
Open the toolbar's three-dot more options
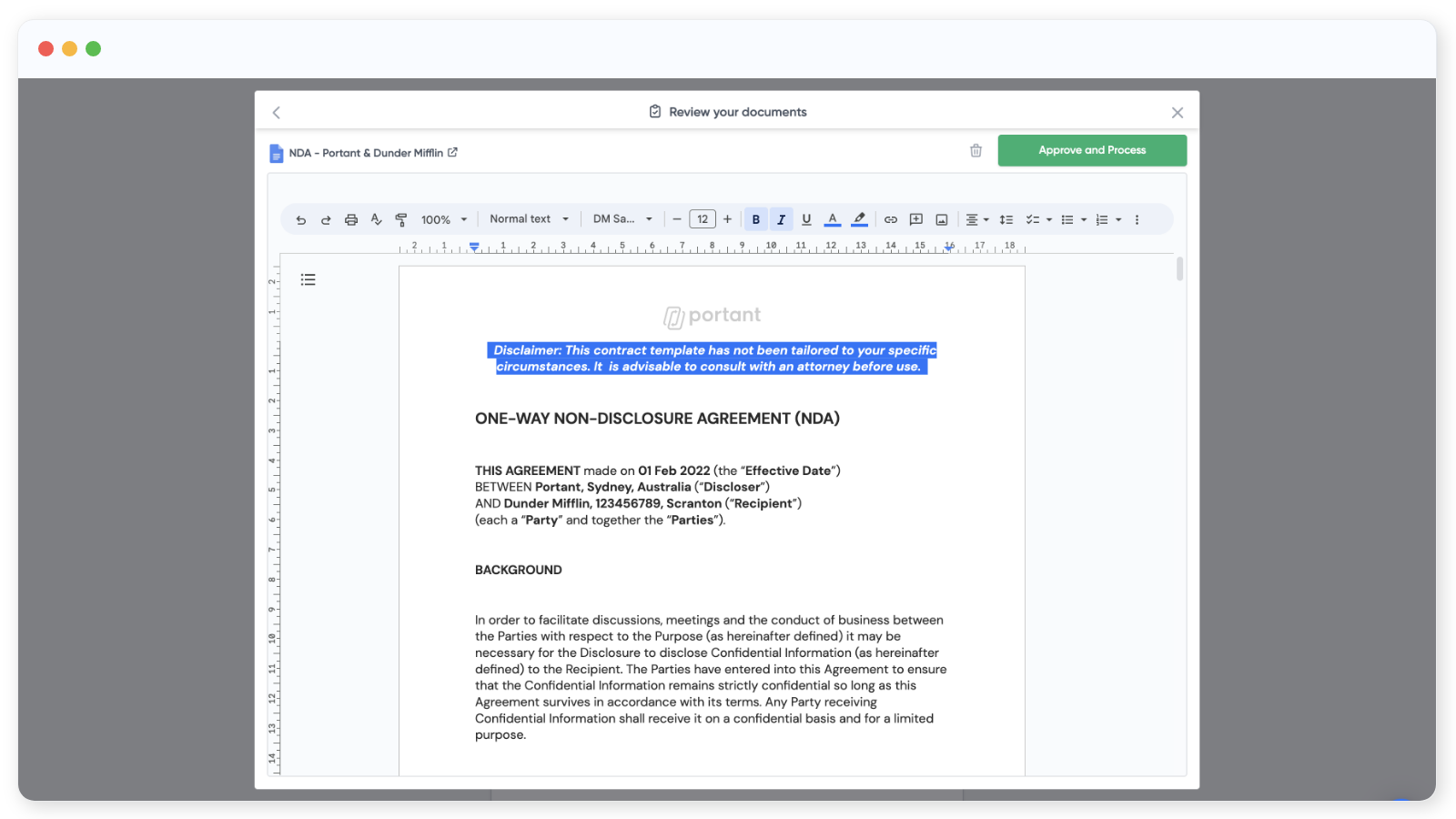click(1137, 220)
